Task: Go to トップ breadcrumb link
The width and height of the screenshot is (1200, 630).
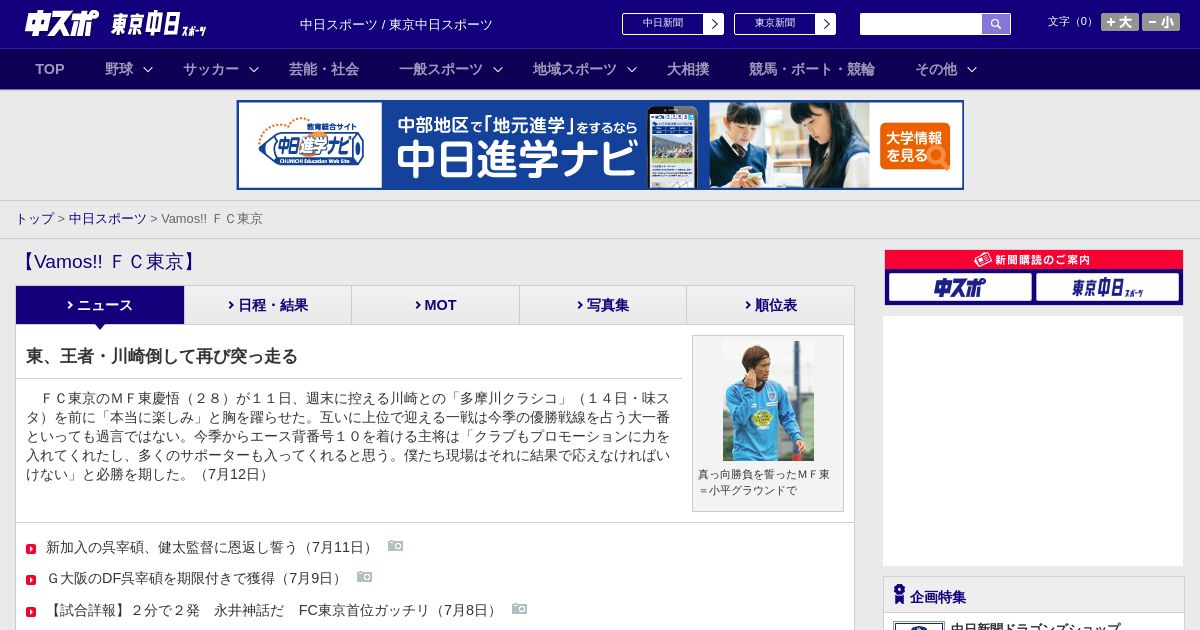Action: (34, 218)
